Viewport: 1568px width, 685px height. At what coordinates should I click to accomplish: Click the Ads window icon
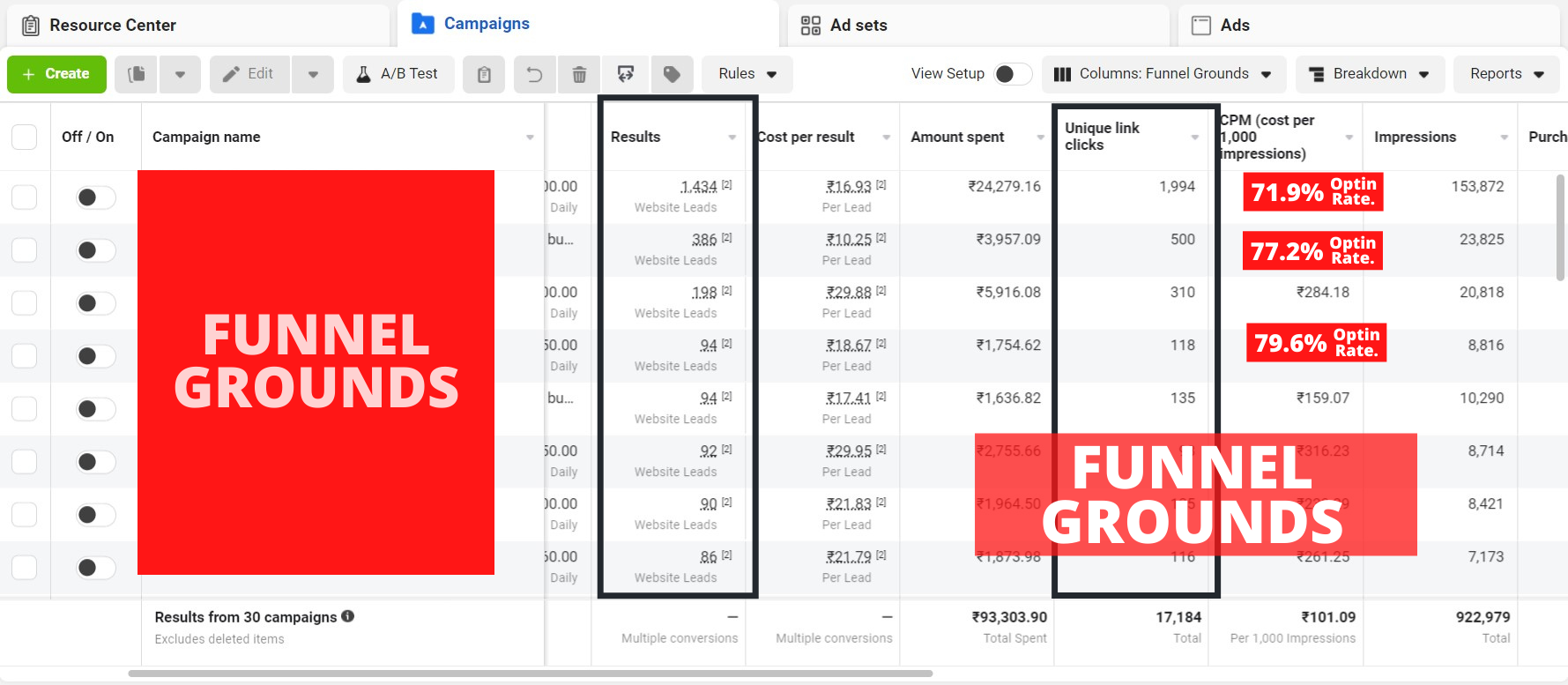point(1201,26)
